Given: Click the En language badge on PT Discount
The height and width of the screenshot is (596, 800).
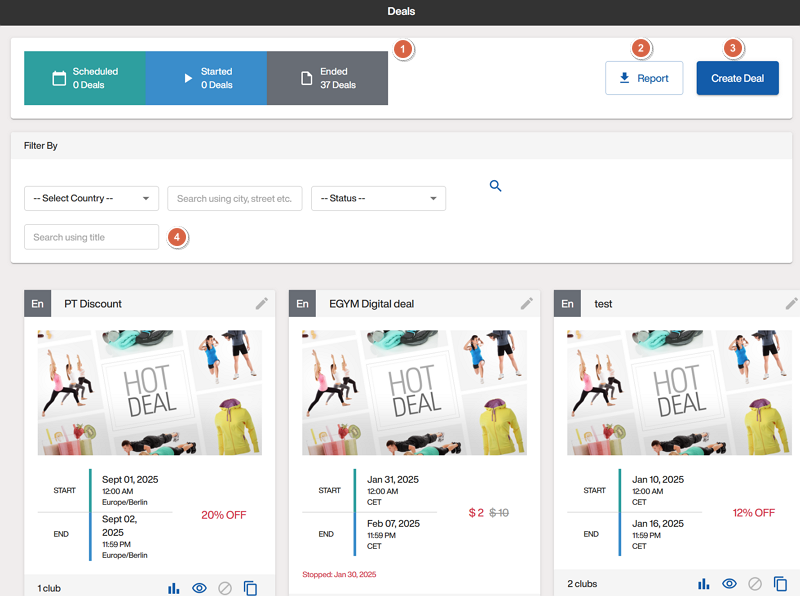Looking at the screenshot, I should point(37,304).
